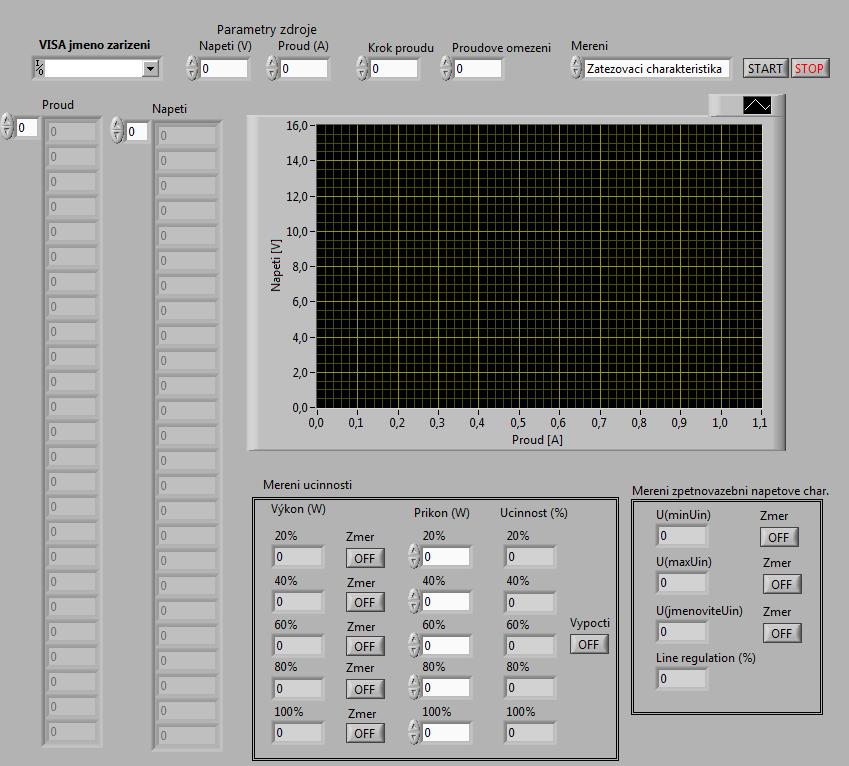
Task: Click the Proud array index field
Action: coord(27,128)
